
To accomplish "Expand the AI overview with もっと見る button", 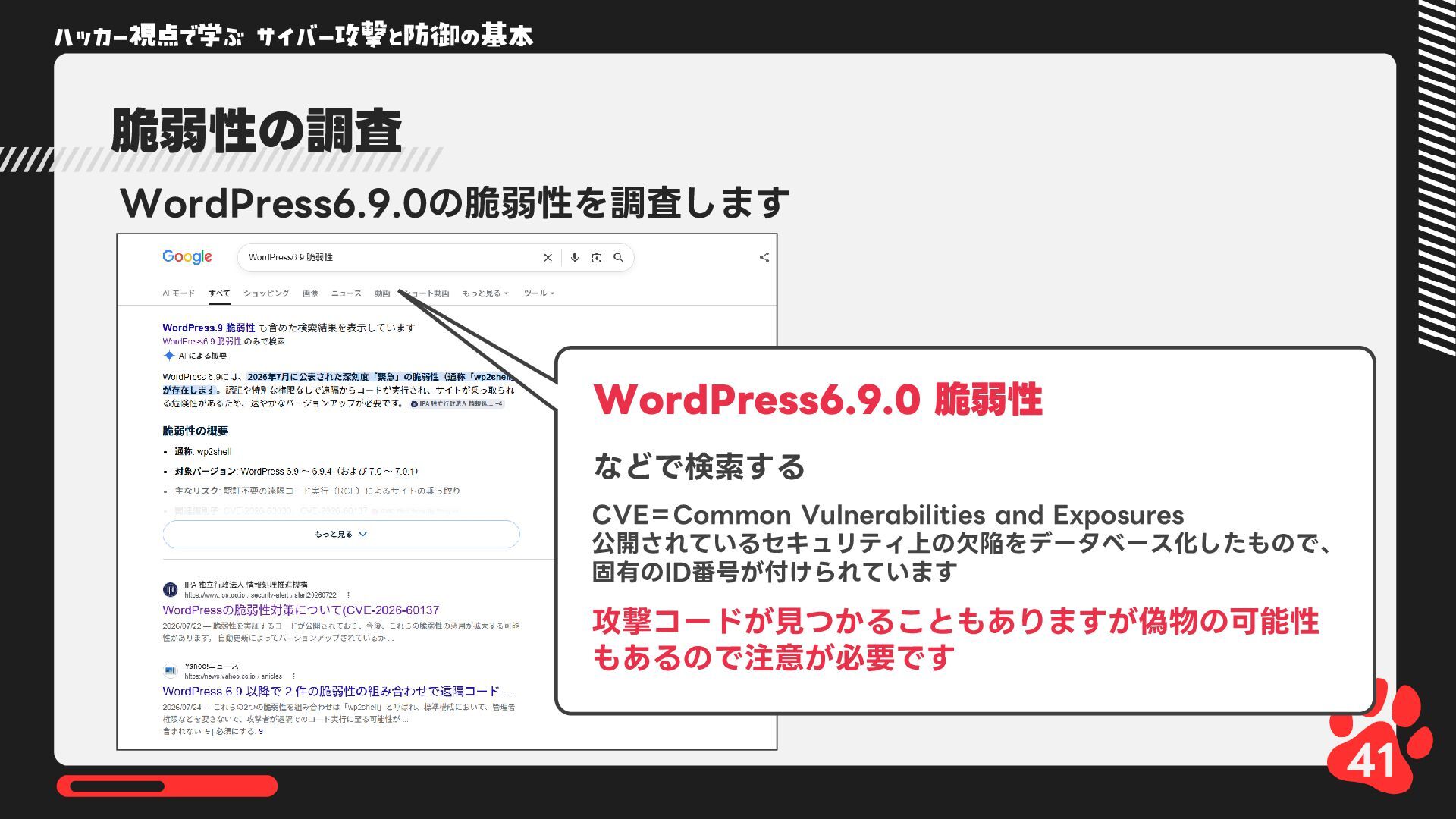I will 341,535.
